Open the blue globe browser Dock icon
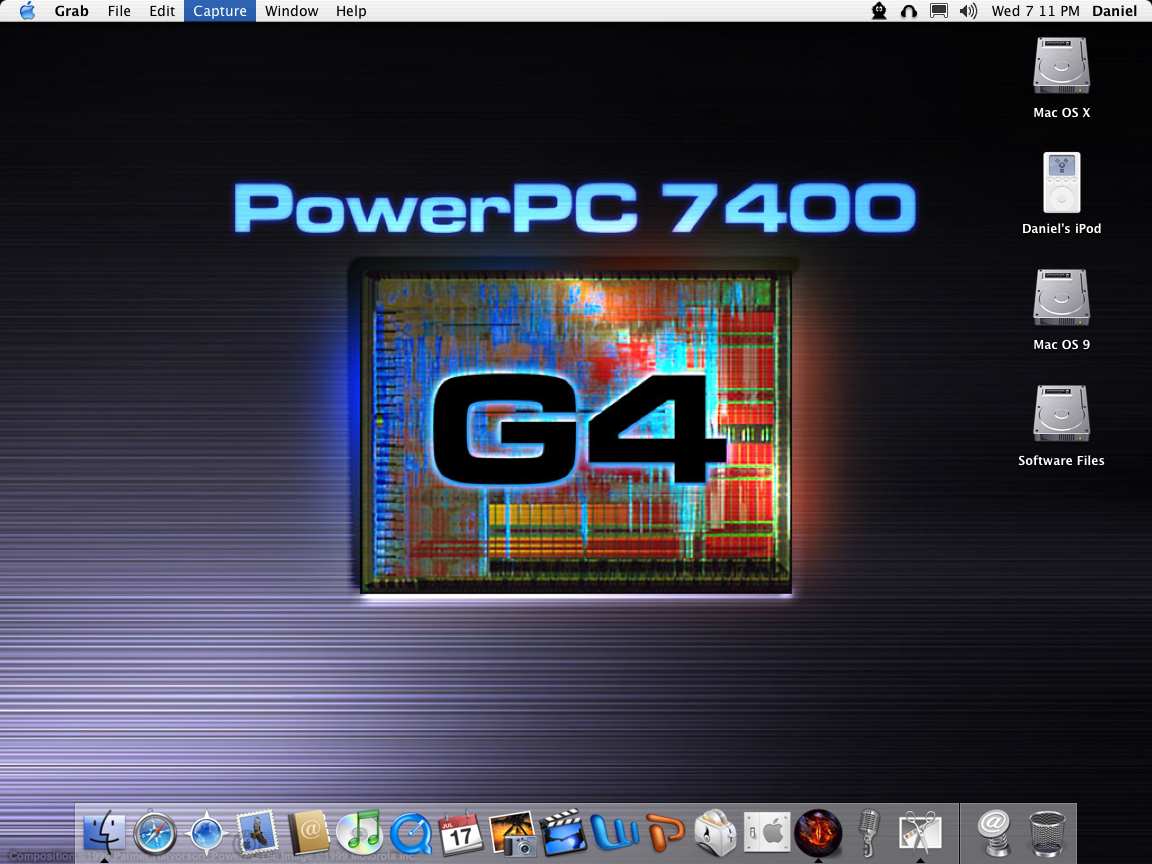1152x864 pixels. click(206, 834)
